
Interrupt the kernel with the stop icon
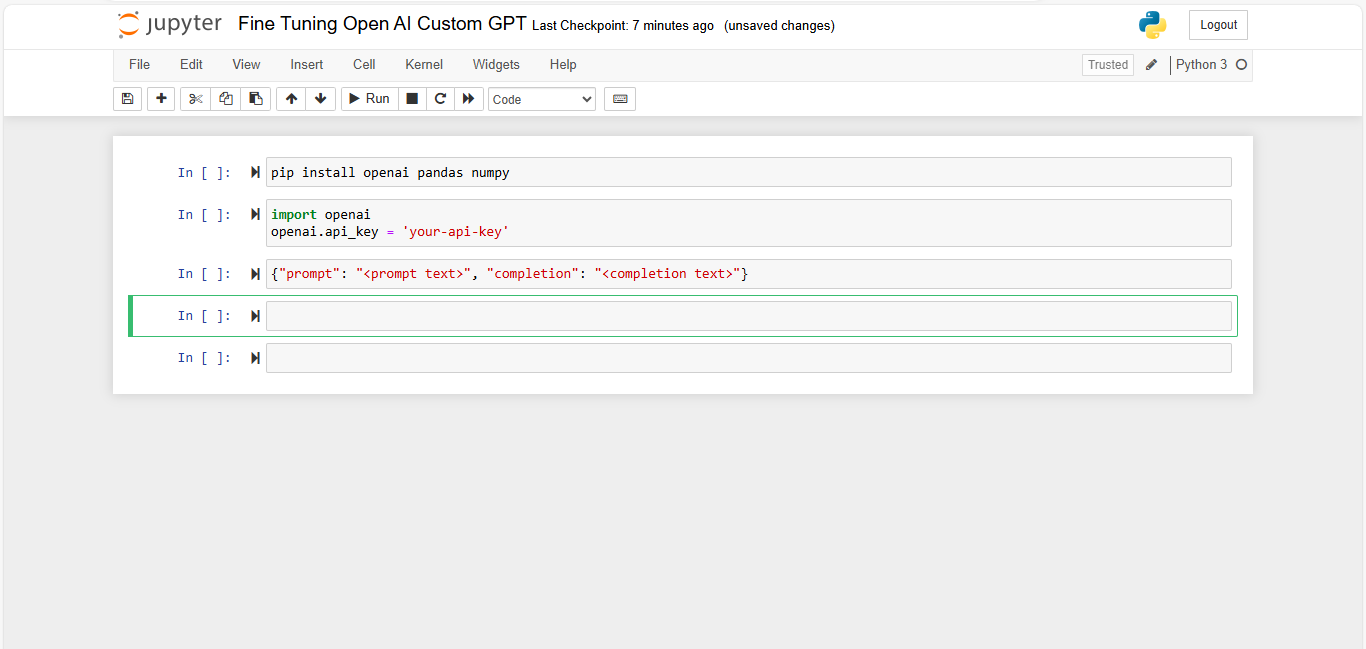(x=412, y=98)
